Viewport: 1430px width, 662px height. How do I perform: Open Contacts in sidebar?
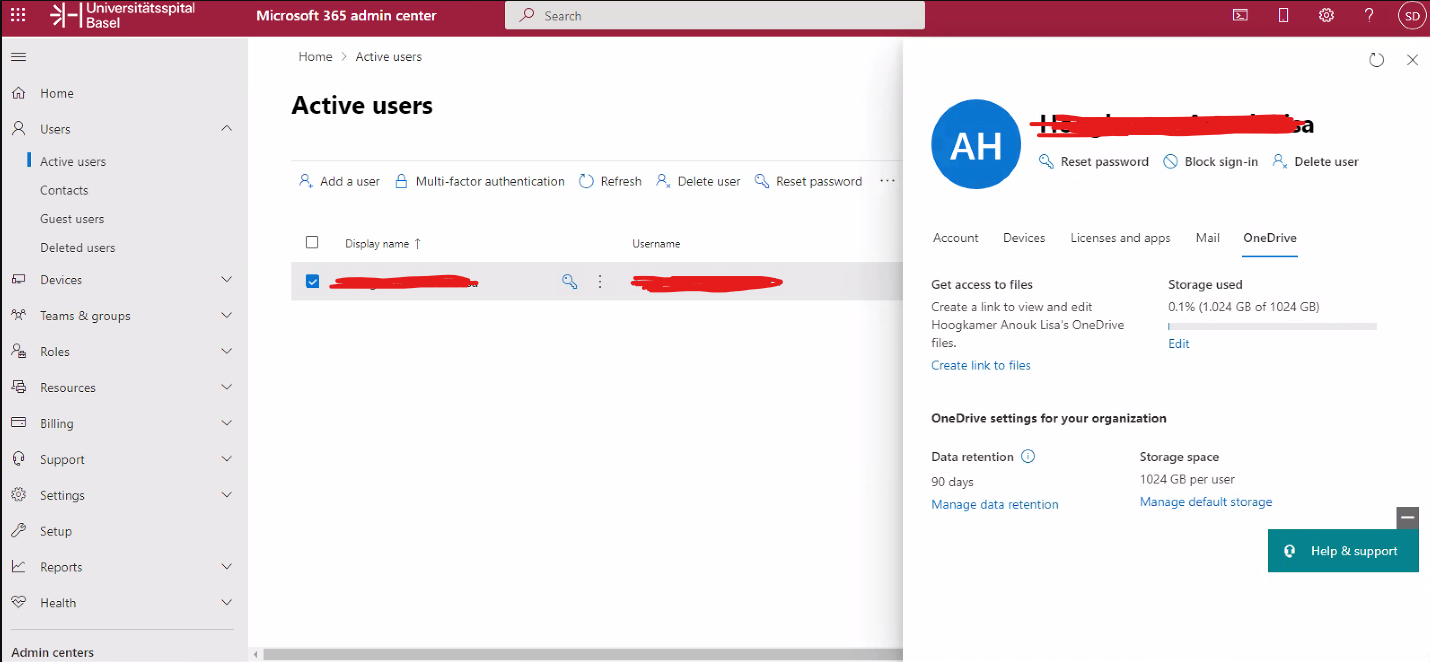(x=64, y=190)
